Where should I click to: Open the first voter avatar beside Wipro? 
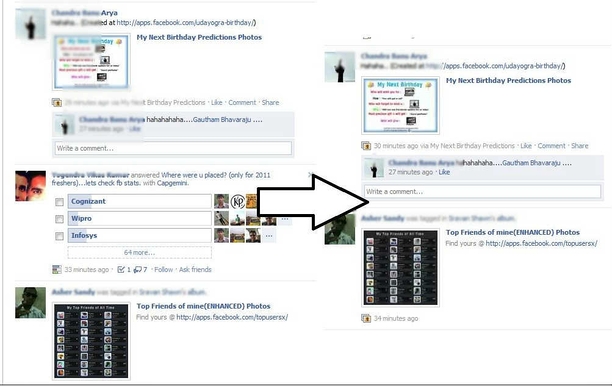coord(221,219)
